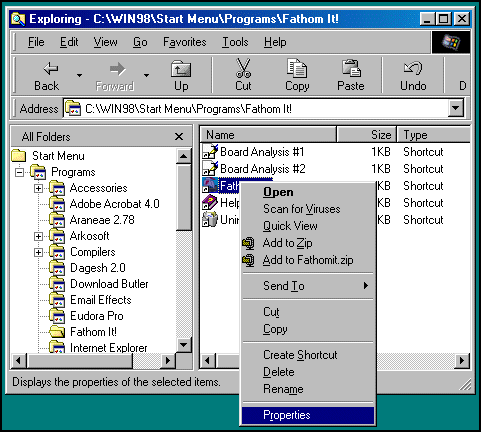Click the Download Butler folder icon
The height and width of the screenshot is (432, 481).
click(x=57, y=284)
